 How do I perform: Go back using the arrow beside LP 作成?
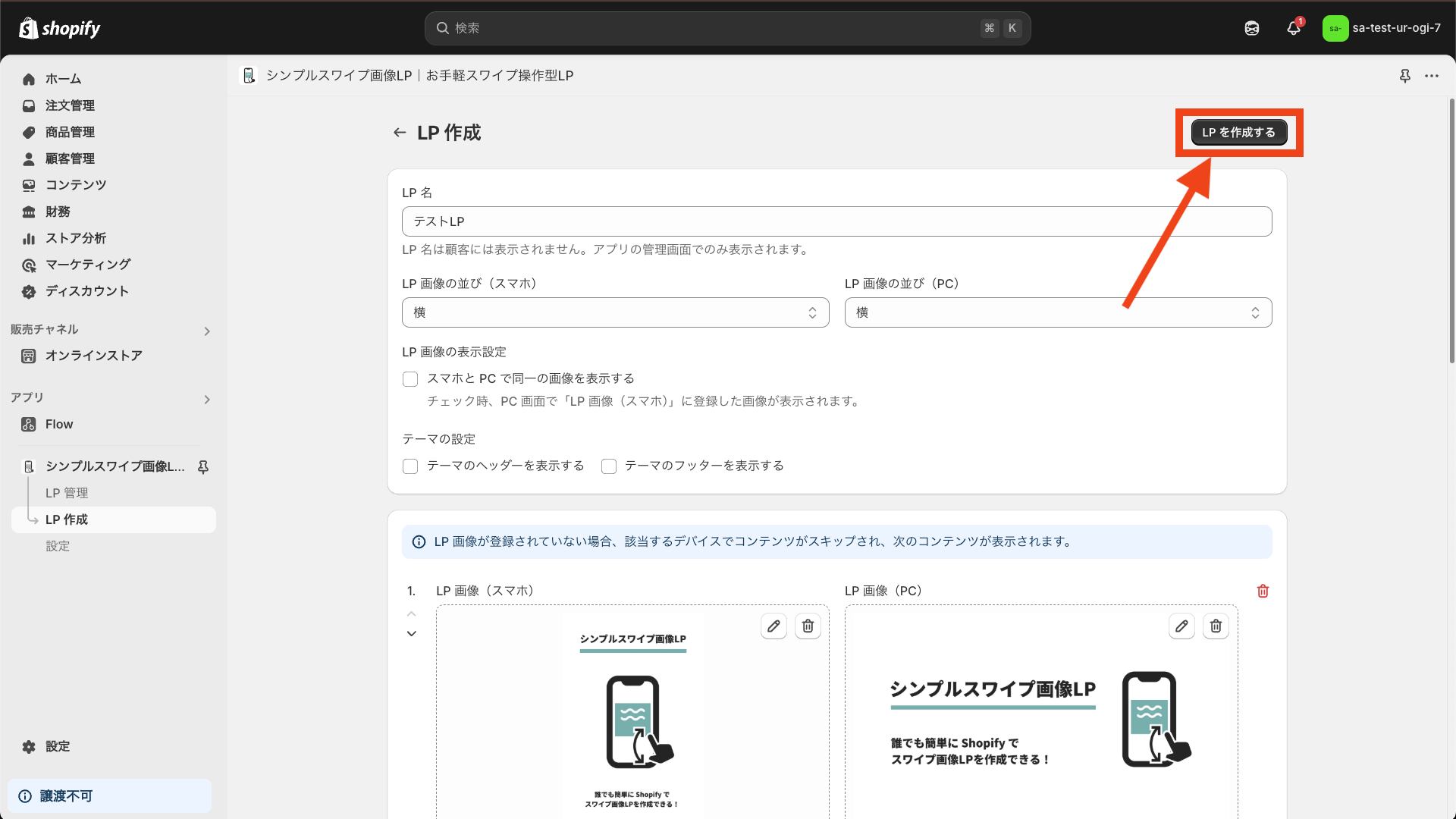[x=400, y=133]
